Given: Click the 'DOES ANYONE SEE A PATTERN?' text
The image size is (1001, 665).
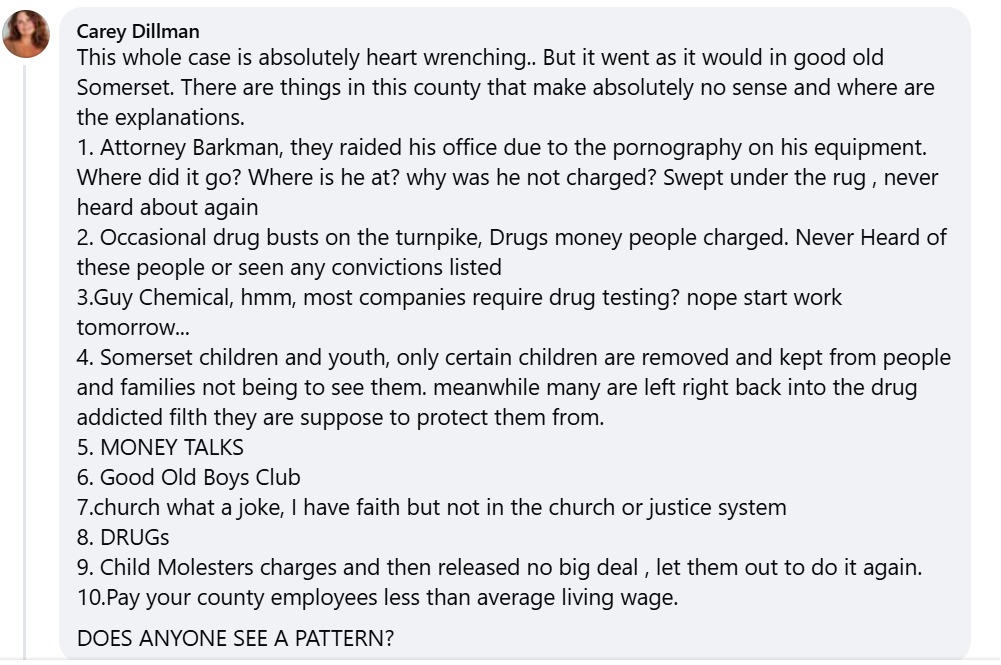Looking at the screenshot, I should point(236,638).
